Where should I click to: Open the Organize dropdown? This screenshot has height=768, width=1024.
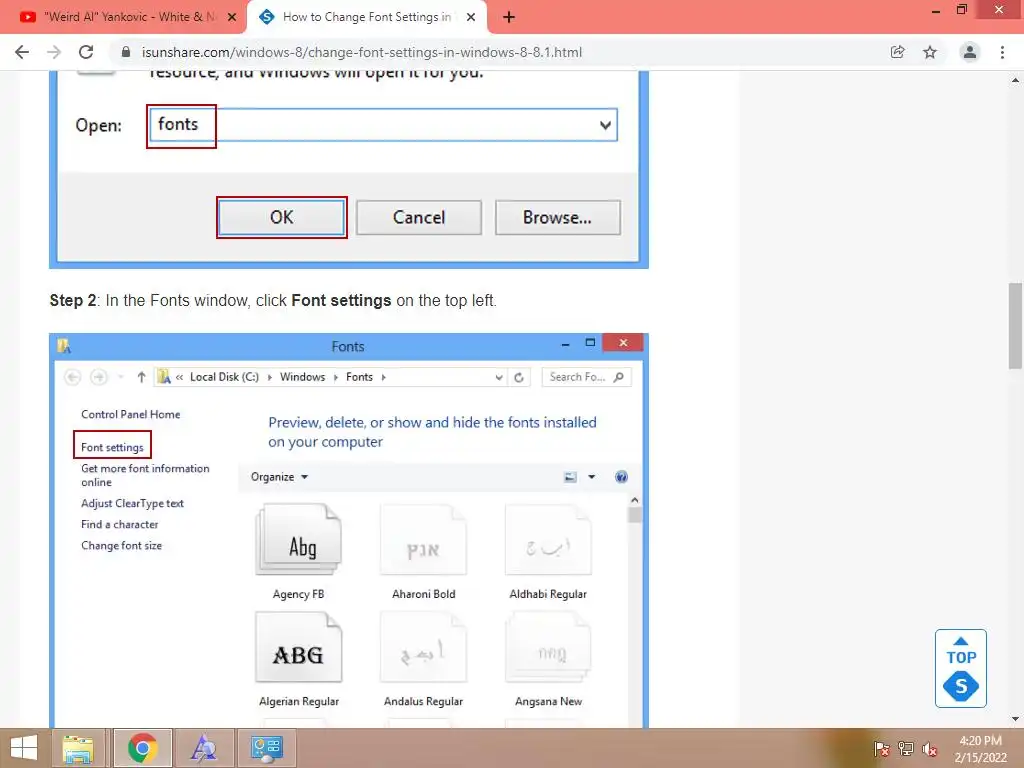pyautogui.click(x=279, y=477)
